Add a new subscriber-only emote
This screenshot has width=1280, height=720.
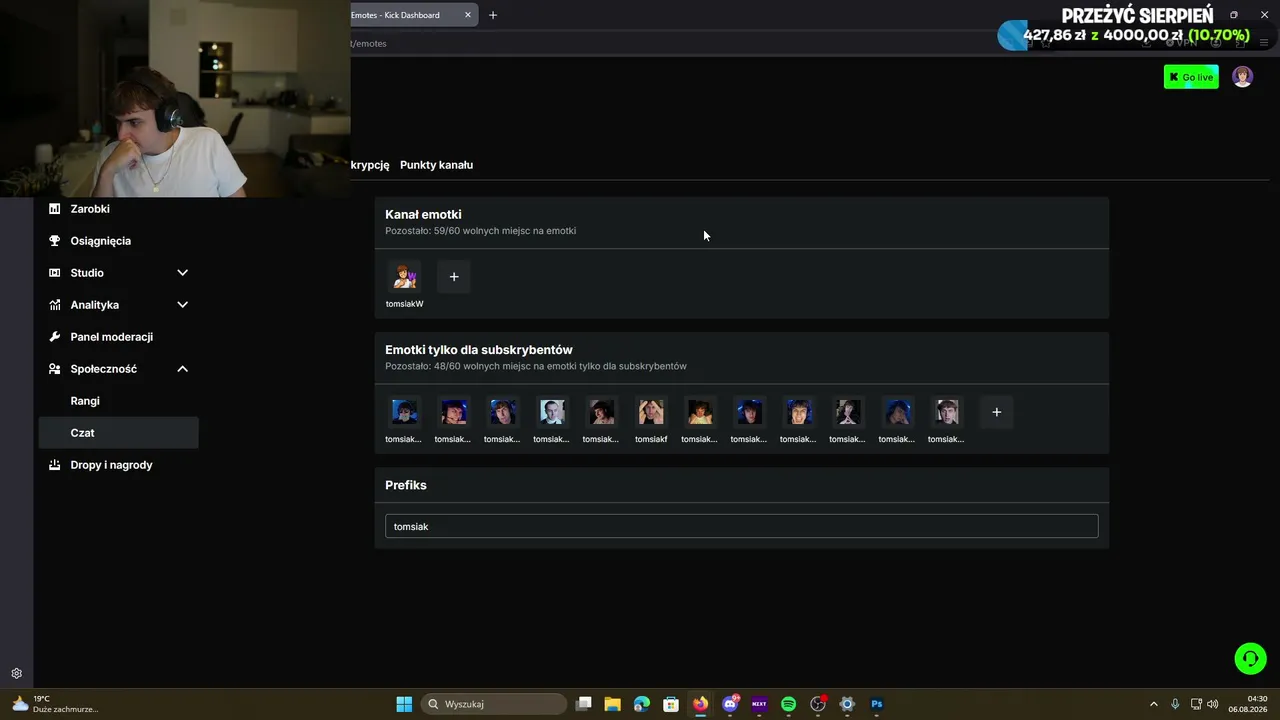(x=996, y=412)
